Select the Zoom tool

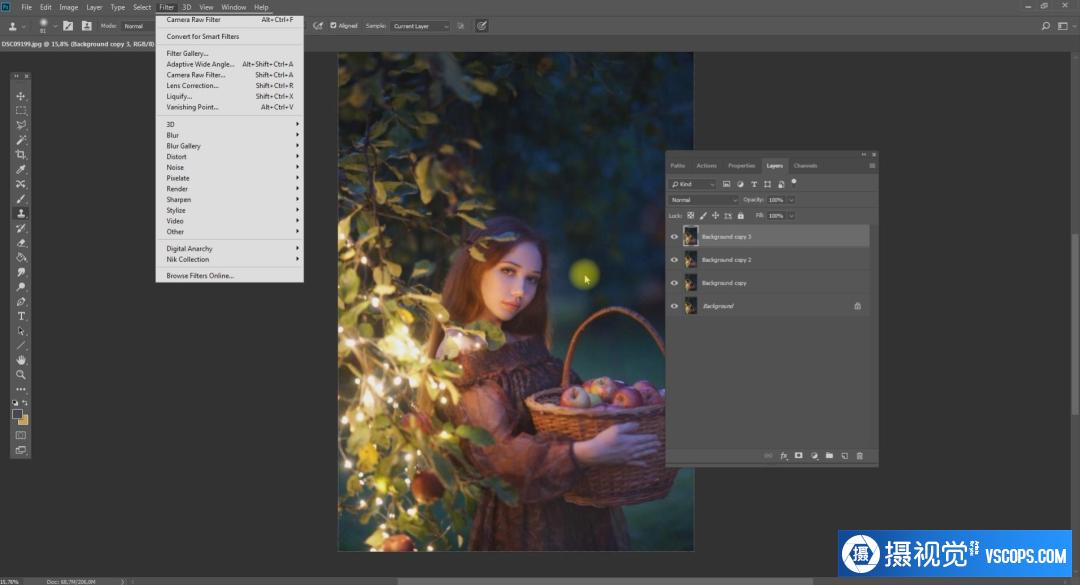[x=21, y=376]
